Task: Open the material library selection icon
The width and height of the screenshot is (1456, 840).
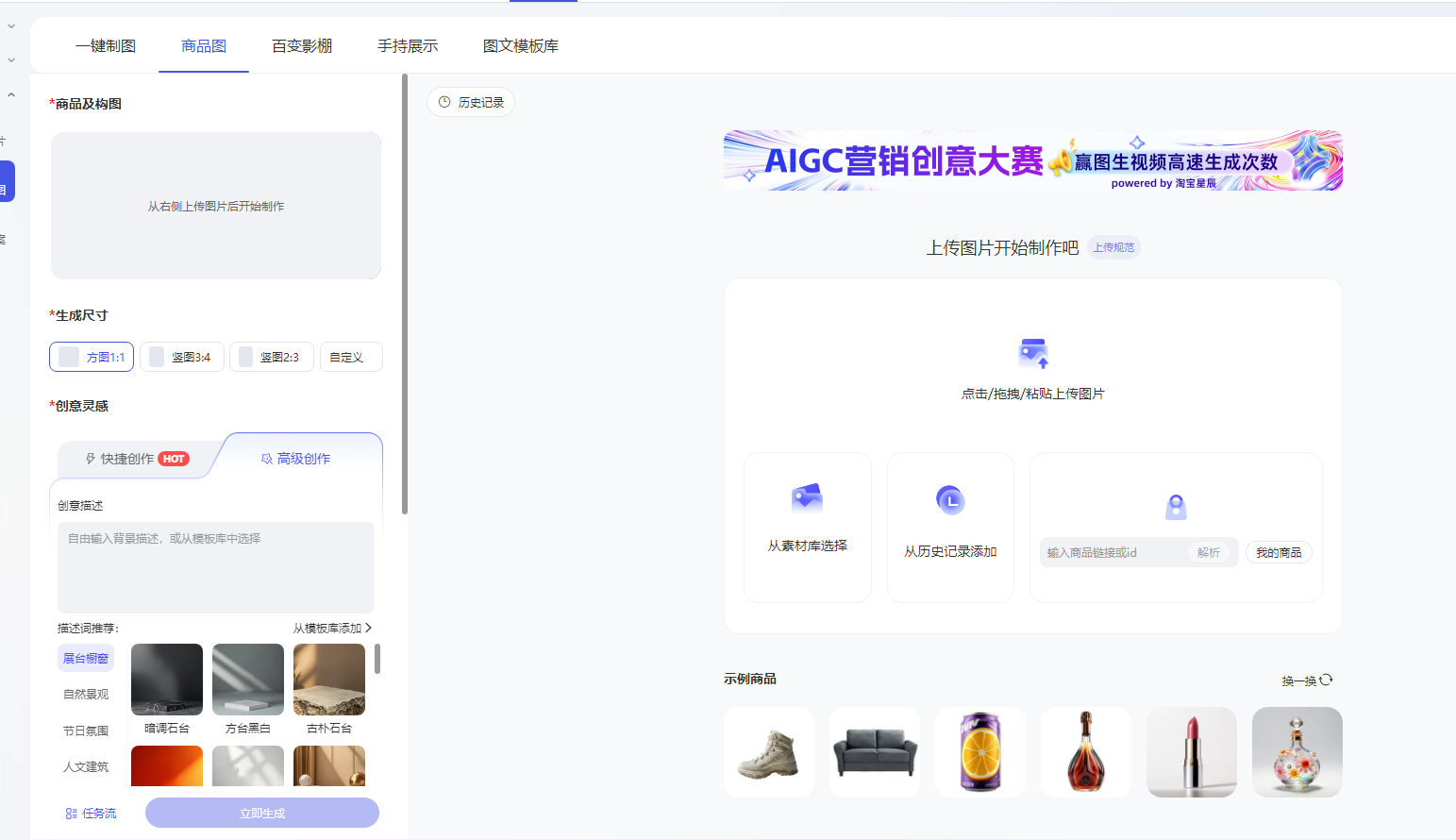Action: click(x=807, y=497)
